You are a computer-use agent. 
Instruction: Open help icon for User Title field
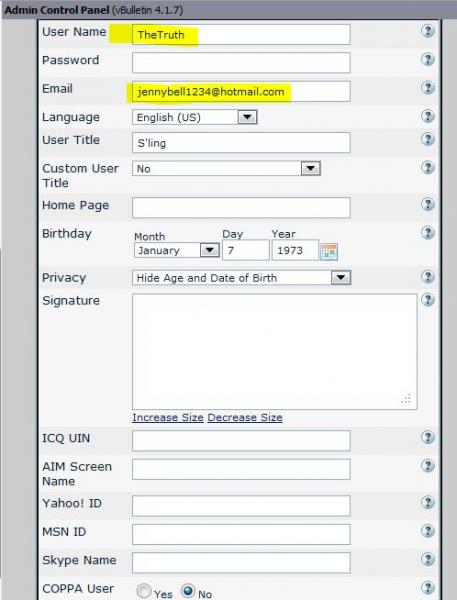click(428, 139)
